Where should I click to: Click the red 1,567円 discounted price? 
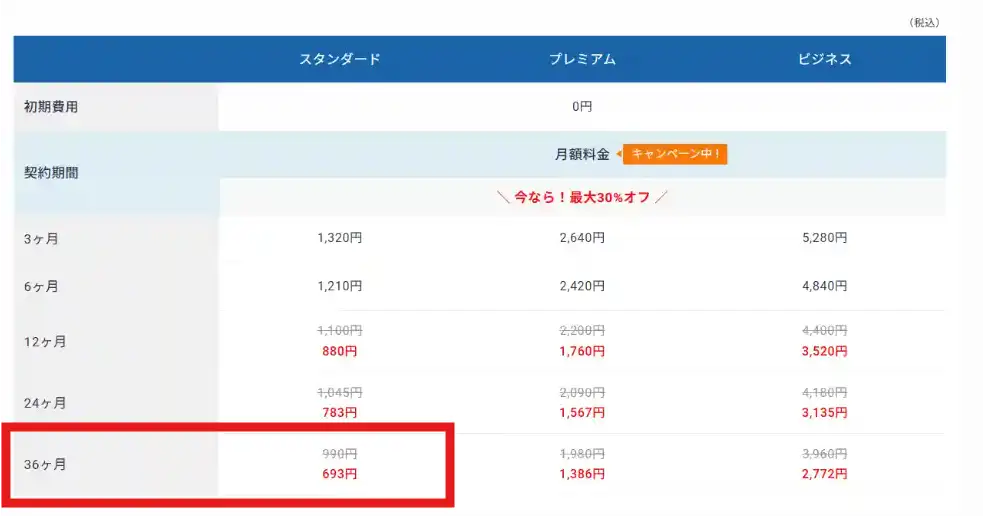582,413
